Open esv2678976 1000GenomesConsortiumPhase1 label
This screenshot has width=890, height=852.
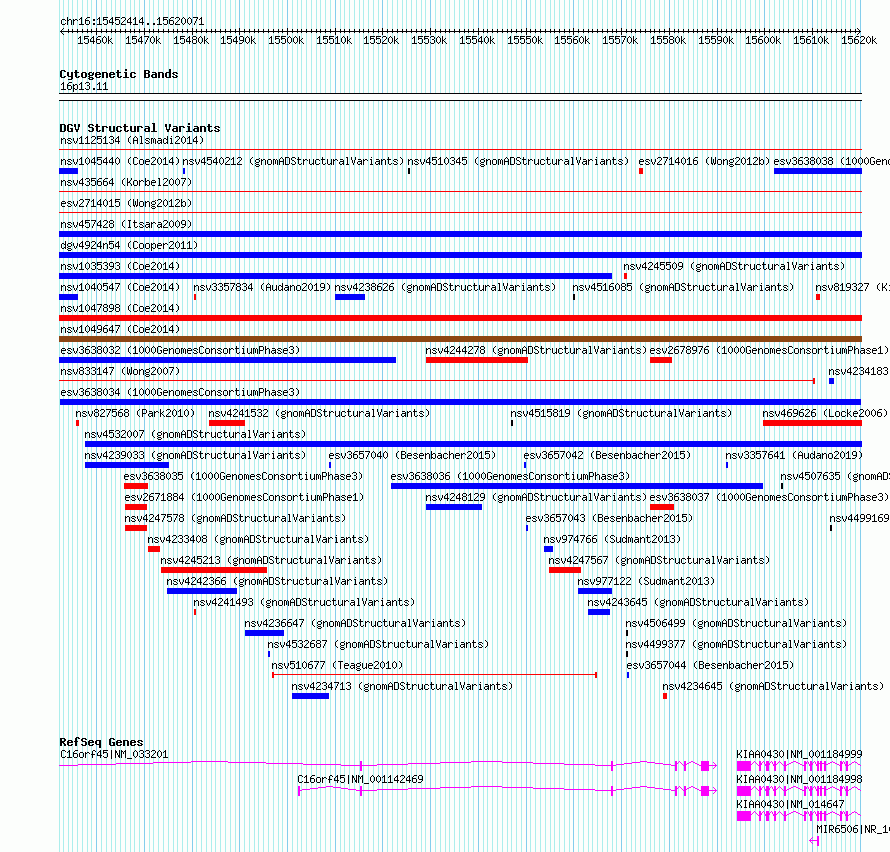click(769, 350)
